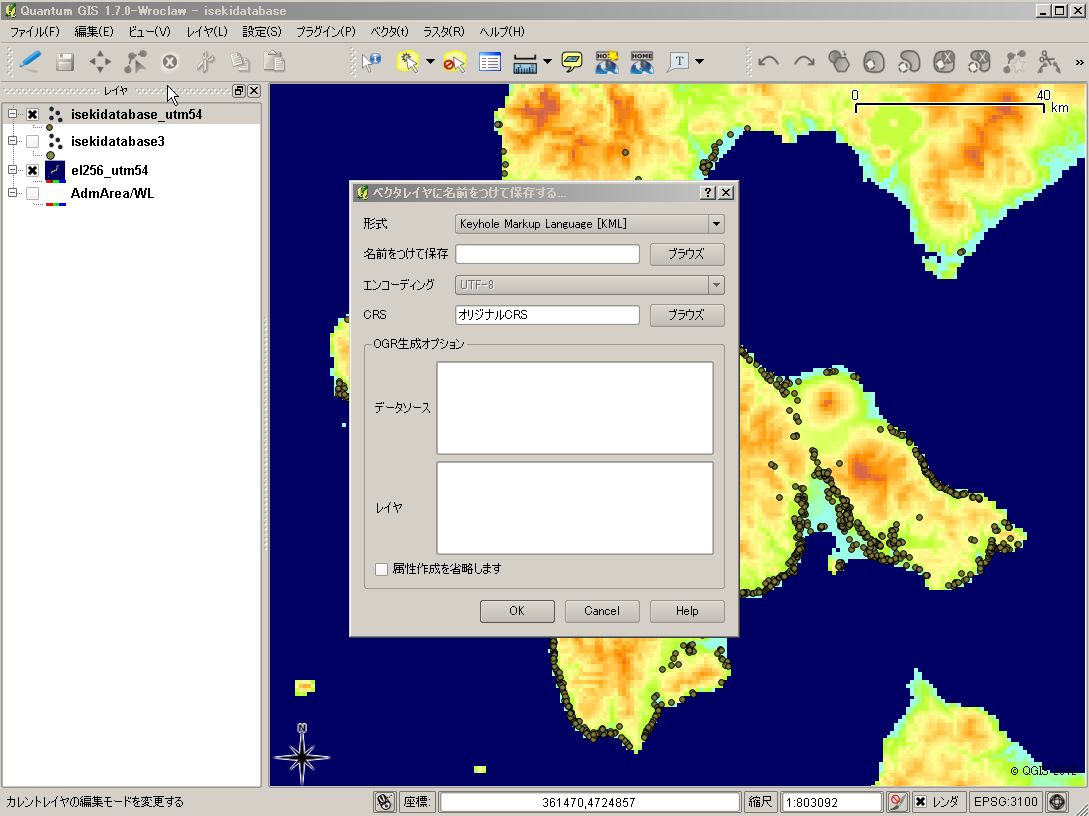Enable the 属性作成を省略します checkbox
1089x816 pixels.
[x=381, y=569]
